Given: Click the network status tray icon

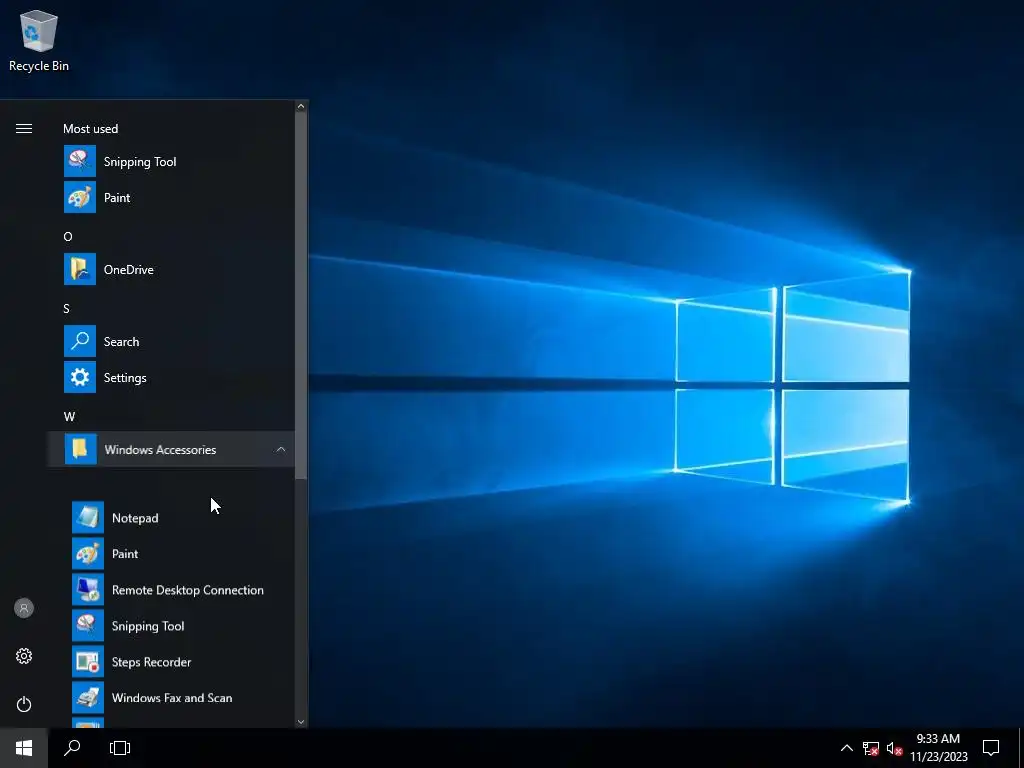Looking at the screenshot, I should click(x=870, y=748).
